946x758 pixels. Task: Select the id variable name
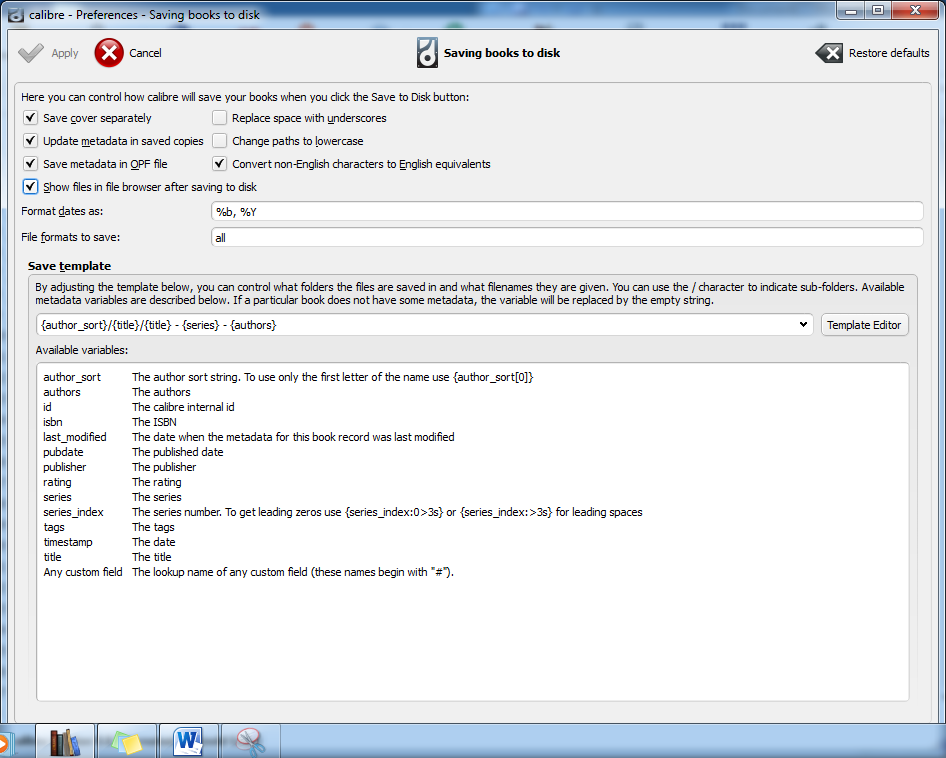pos(47,407)
